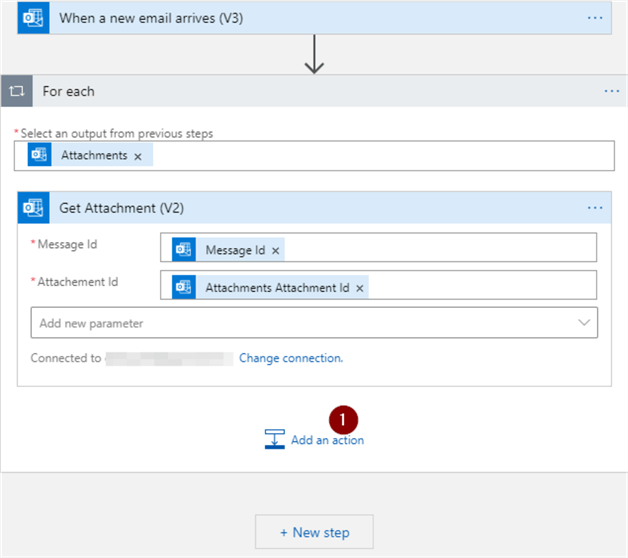Open the For each ellipsis menu

612,91
